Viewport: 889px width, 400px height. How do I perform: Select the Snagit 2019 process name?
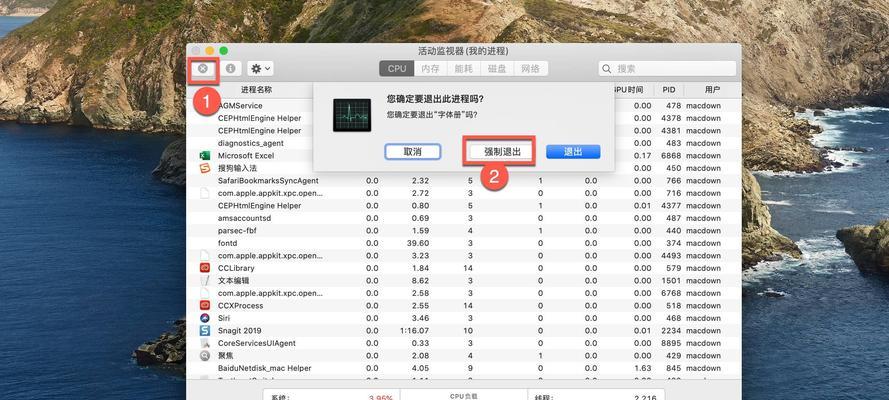point(240,330)
